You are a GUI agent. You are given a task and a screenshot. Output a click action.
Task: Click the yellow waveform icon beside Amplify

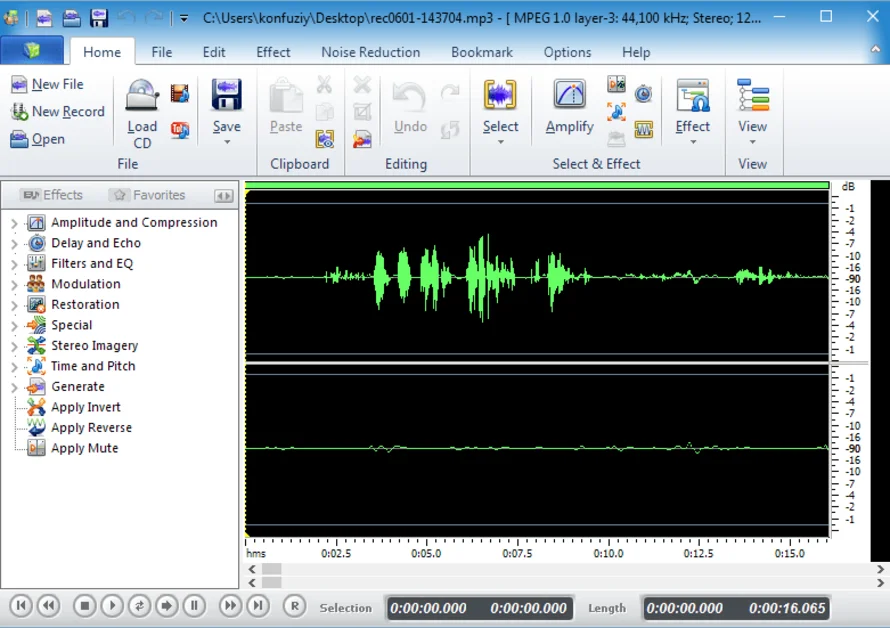point(644,130)
